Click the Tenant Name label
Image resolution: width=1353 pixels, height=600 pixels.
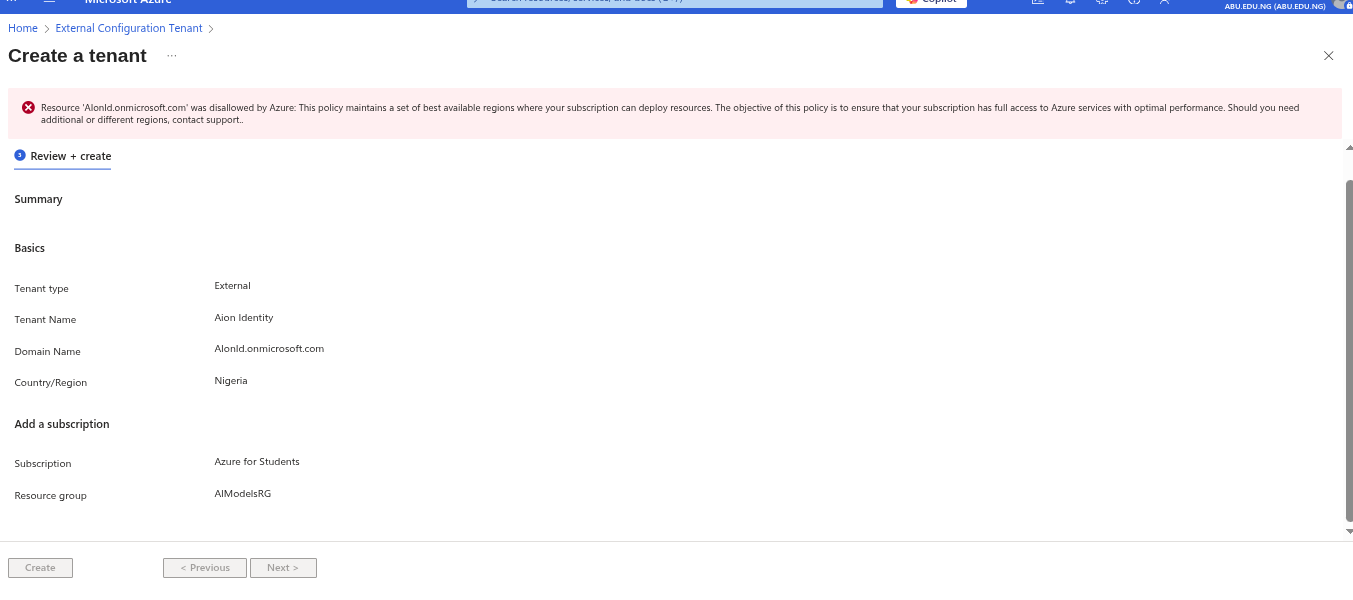pyautogui.click(x=45, y=320)
